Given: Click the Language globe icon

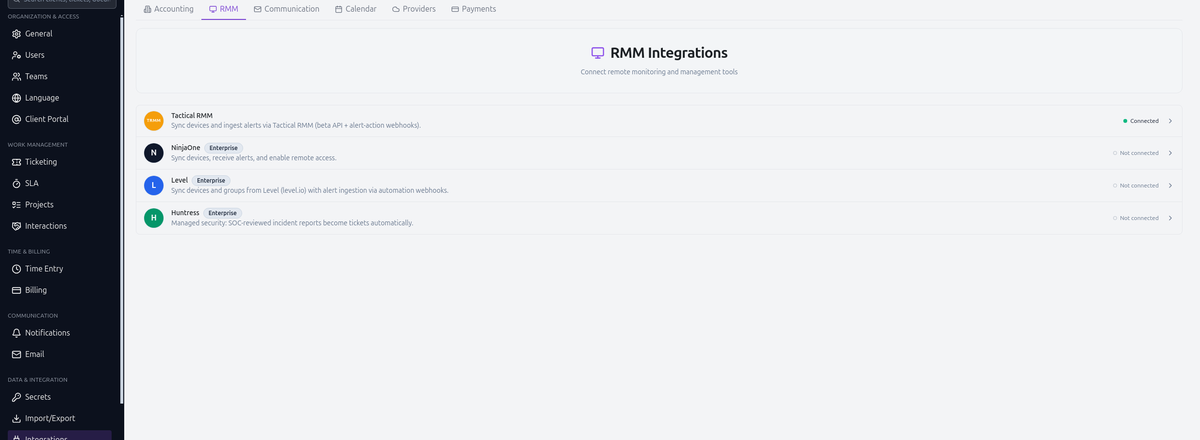Looking at the screenshot, I should coord(16,98).
